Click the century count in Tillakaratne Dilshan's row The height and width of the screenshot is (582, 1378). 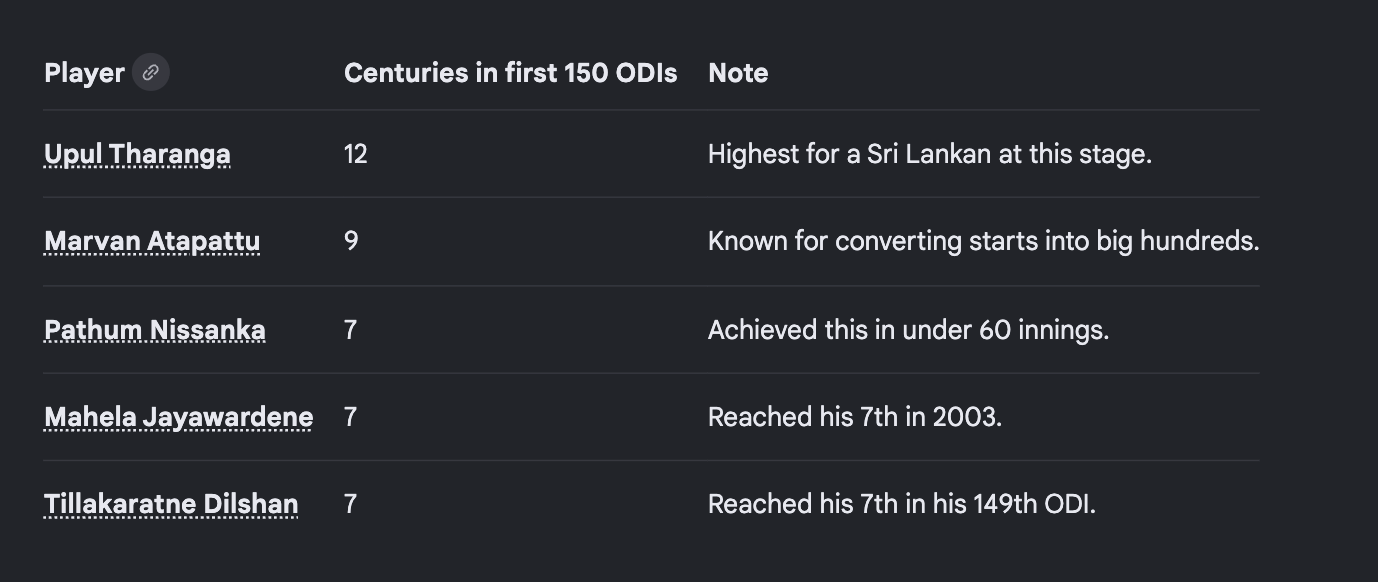point(350,503)
